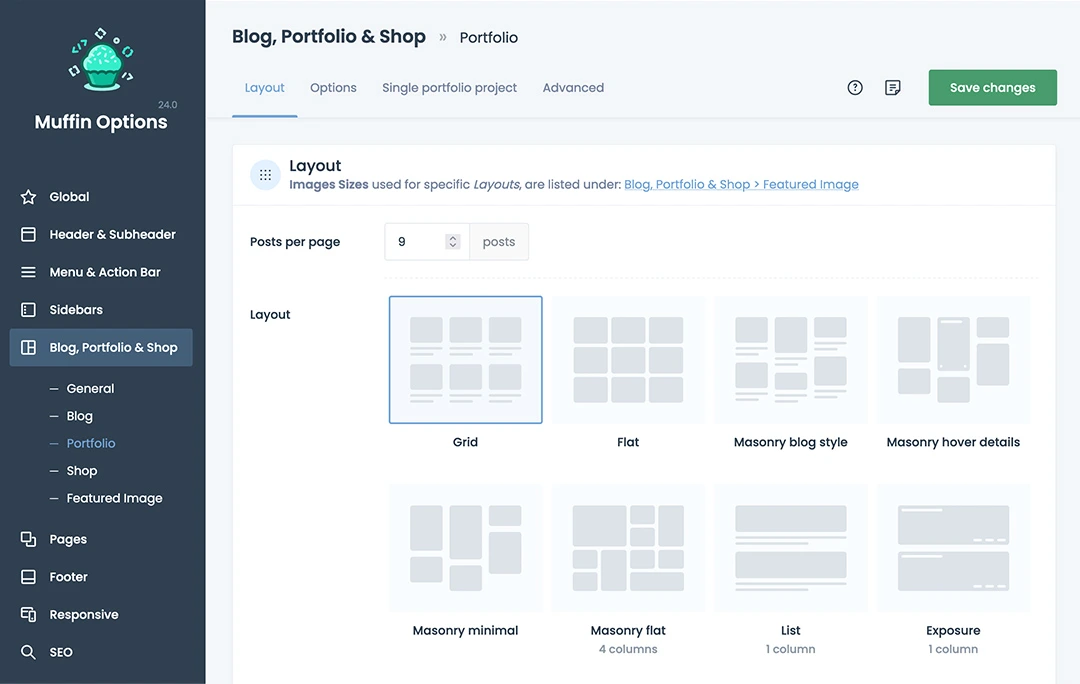Open the Single portfolio project tab
This screenshot has height=684, width=1080.
point(449,88)
